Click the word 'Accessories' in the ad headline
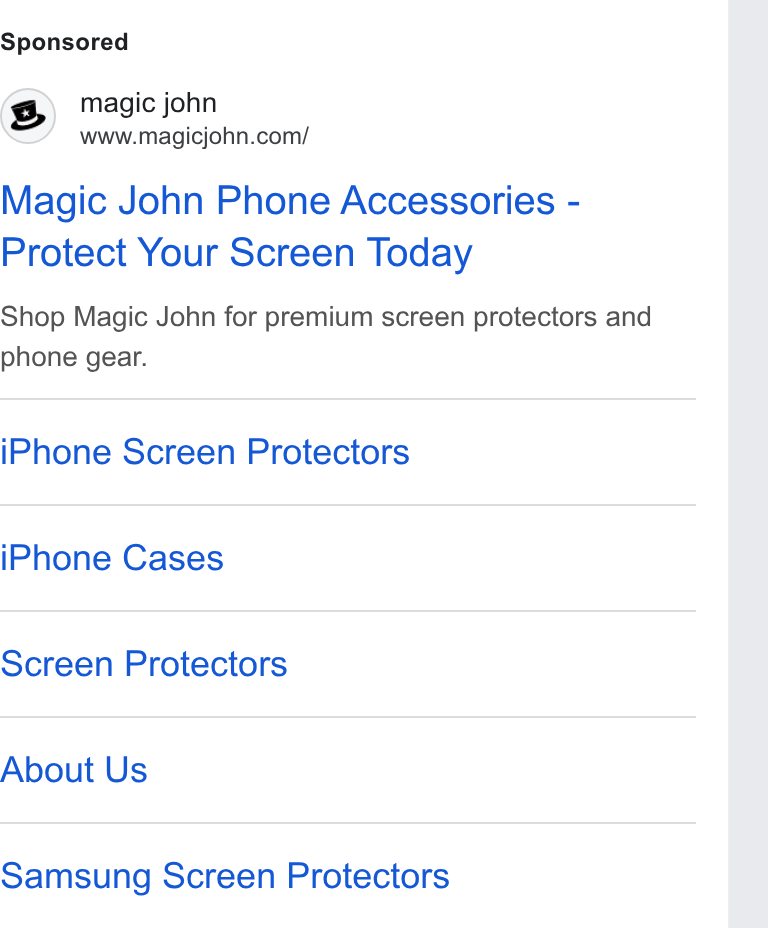The image size is (768, 928). (448, 201)
